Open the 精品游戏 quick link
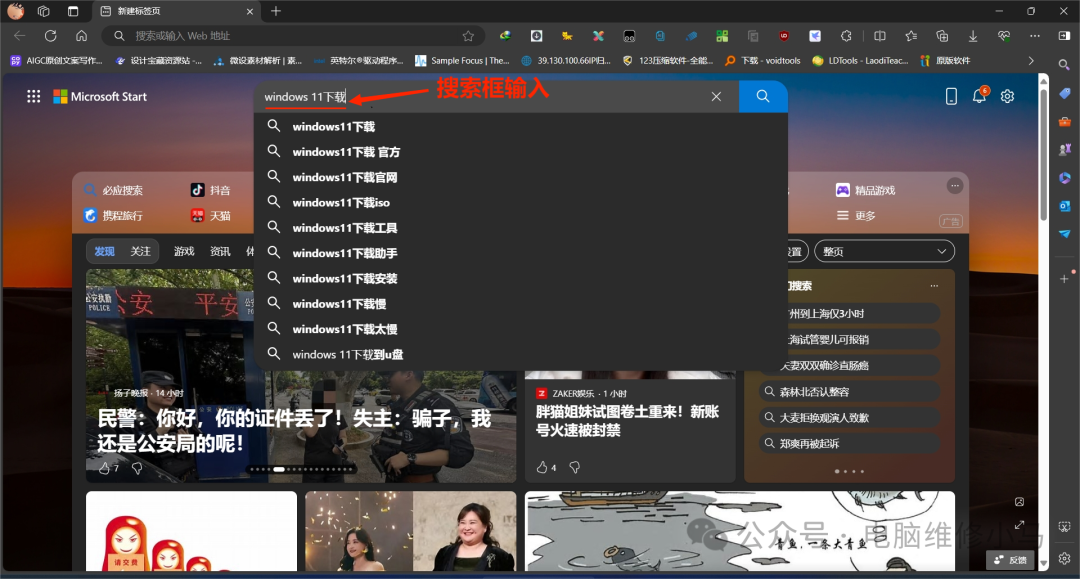This screenshot has width=1080, height=579. [x=865, y=190]
